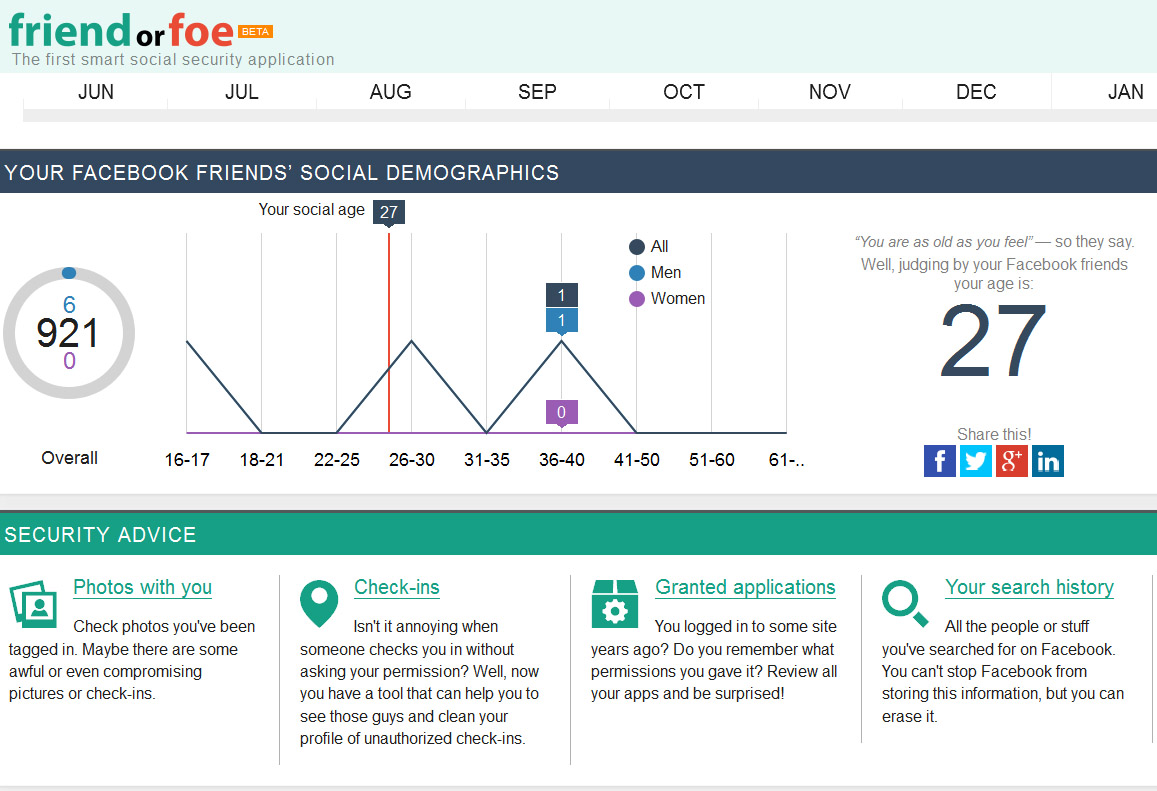1157x791 pixels.
Task: Open the granted applications gear box icon
Action: [614, 603]
